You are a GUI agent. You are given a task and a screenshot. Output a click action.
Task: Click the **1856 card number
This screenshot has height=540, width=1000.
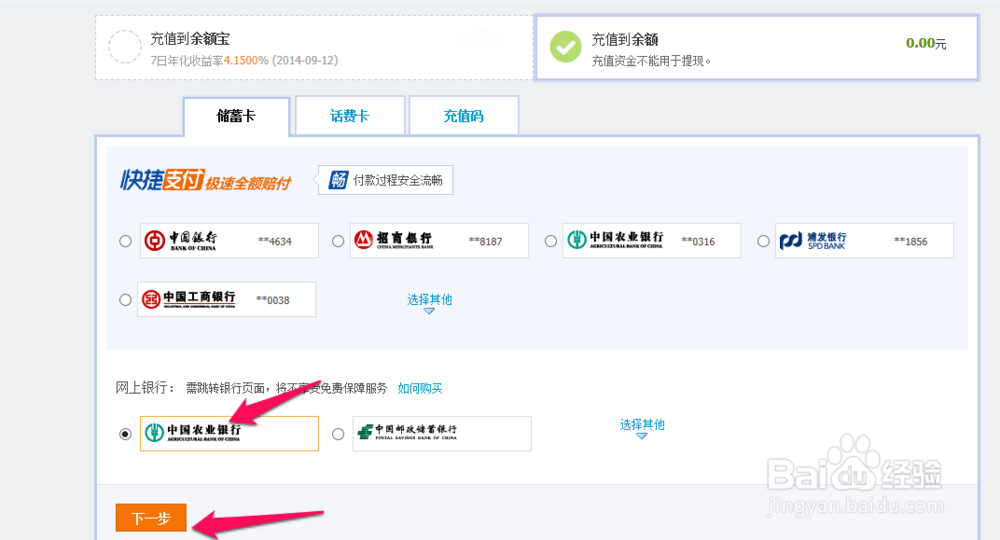(x=911, y=241)
